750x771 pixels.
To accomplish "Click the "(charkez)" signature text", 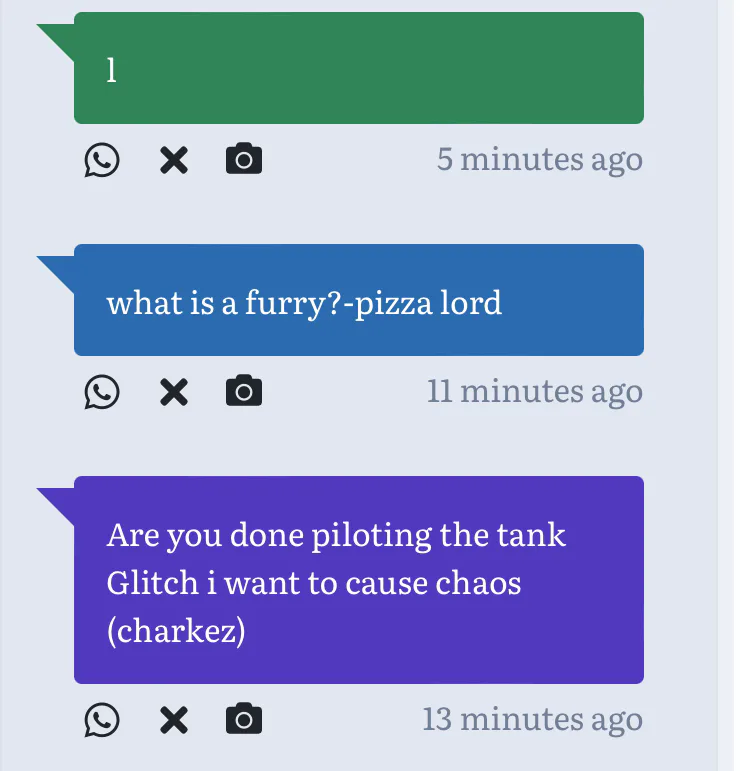I will pyautogui.click(x=176, y=630).
